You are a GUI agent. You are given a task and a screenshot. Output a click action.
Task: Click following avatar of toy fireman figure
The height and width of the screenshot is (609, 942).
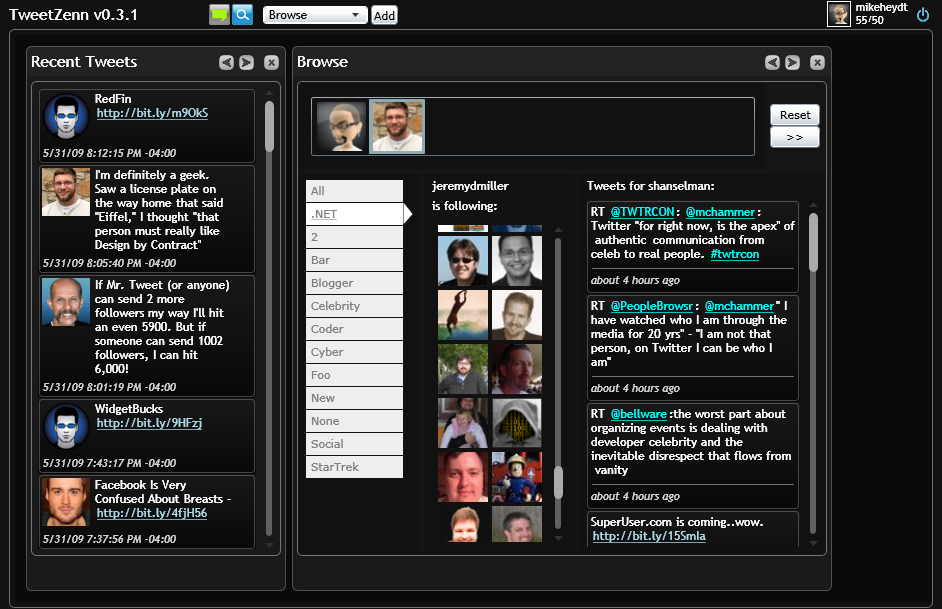pos(517,477)
